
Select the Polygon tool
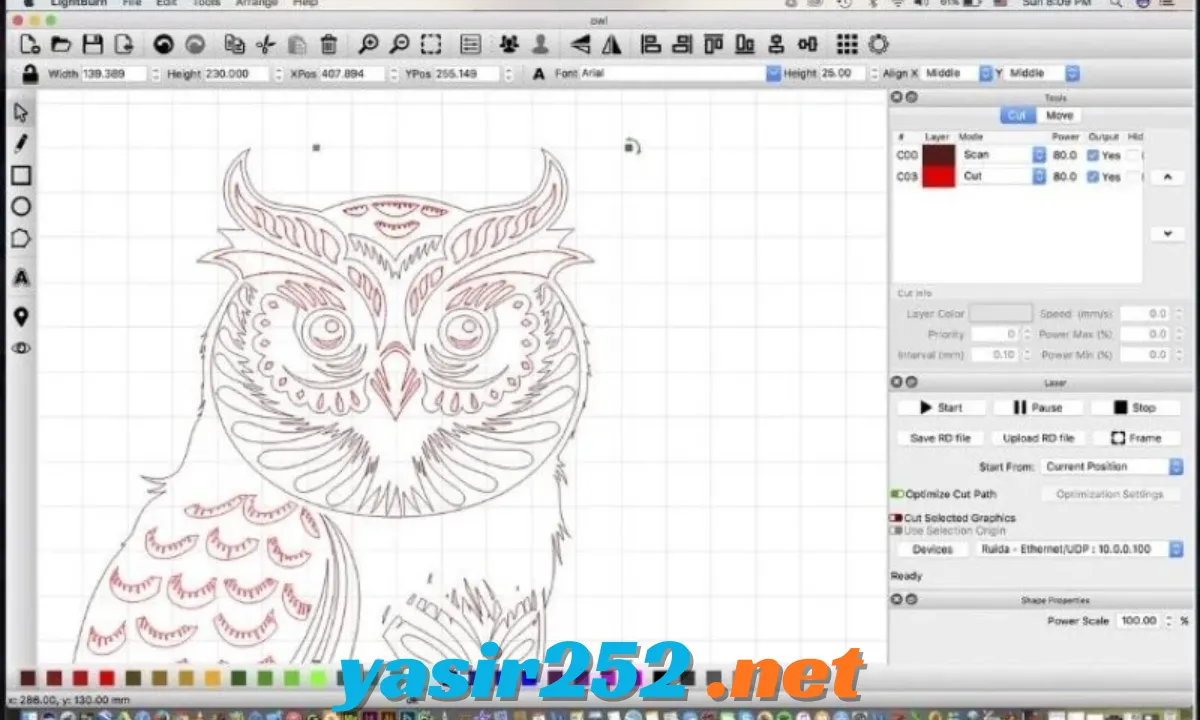[x=21, y=239]
